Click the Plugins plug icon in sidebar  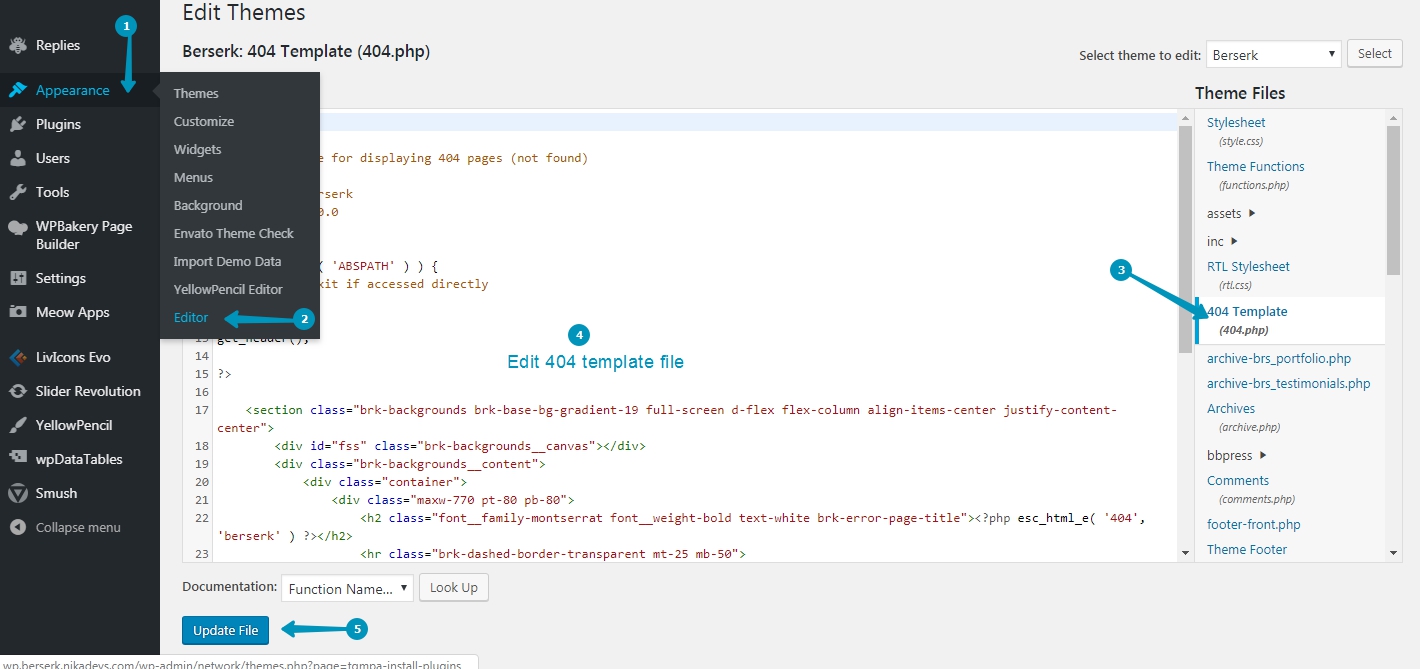(18, 125)
